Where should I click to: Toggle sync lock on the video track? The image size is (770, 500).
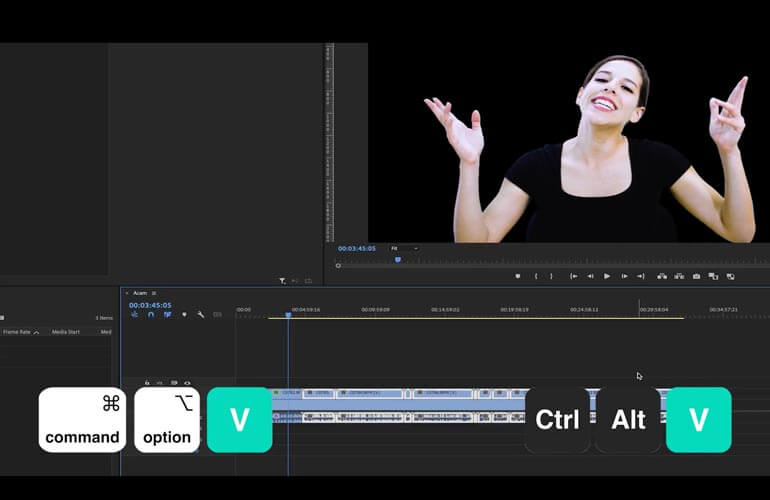pyautogui.click(x=174, y=382)
